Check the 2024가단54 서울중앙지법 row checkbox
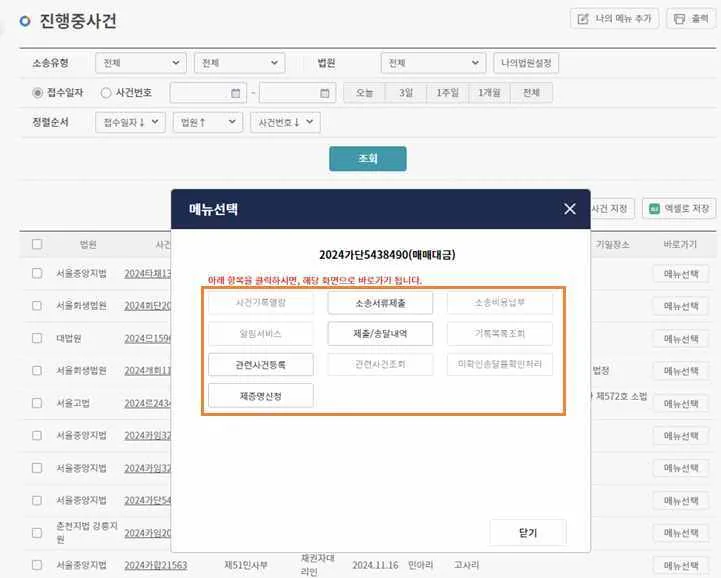This screenshot has height=578, width=721. [37, 500]
